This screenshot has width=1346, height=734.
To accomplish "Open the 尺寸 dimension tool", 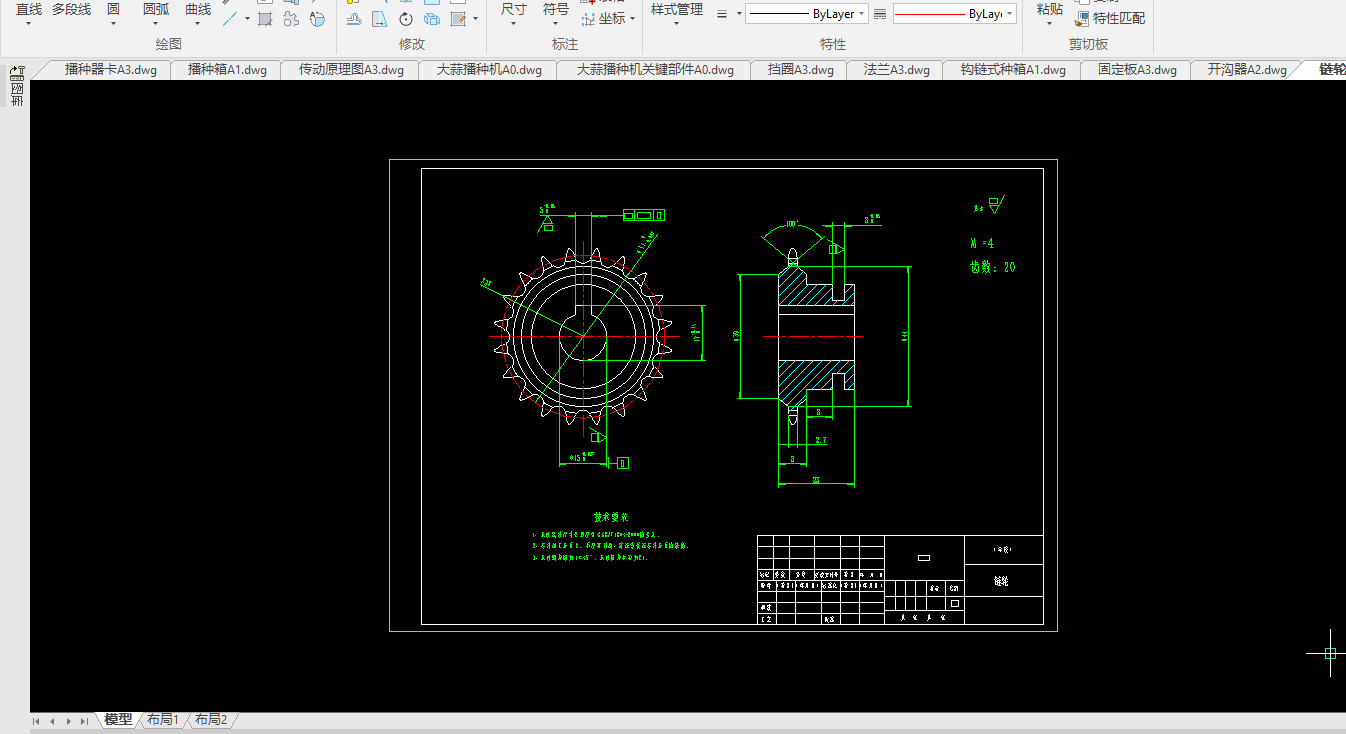I will pyautogui.click(x=513, y=9).
